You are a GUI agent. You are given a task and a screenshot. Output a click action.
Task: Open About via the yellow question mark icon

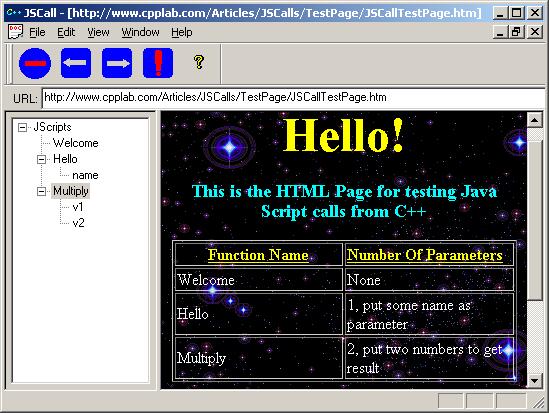tap(199, 62)
